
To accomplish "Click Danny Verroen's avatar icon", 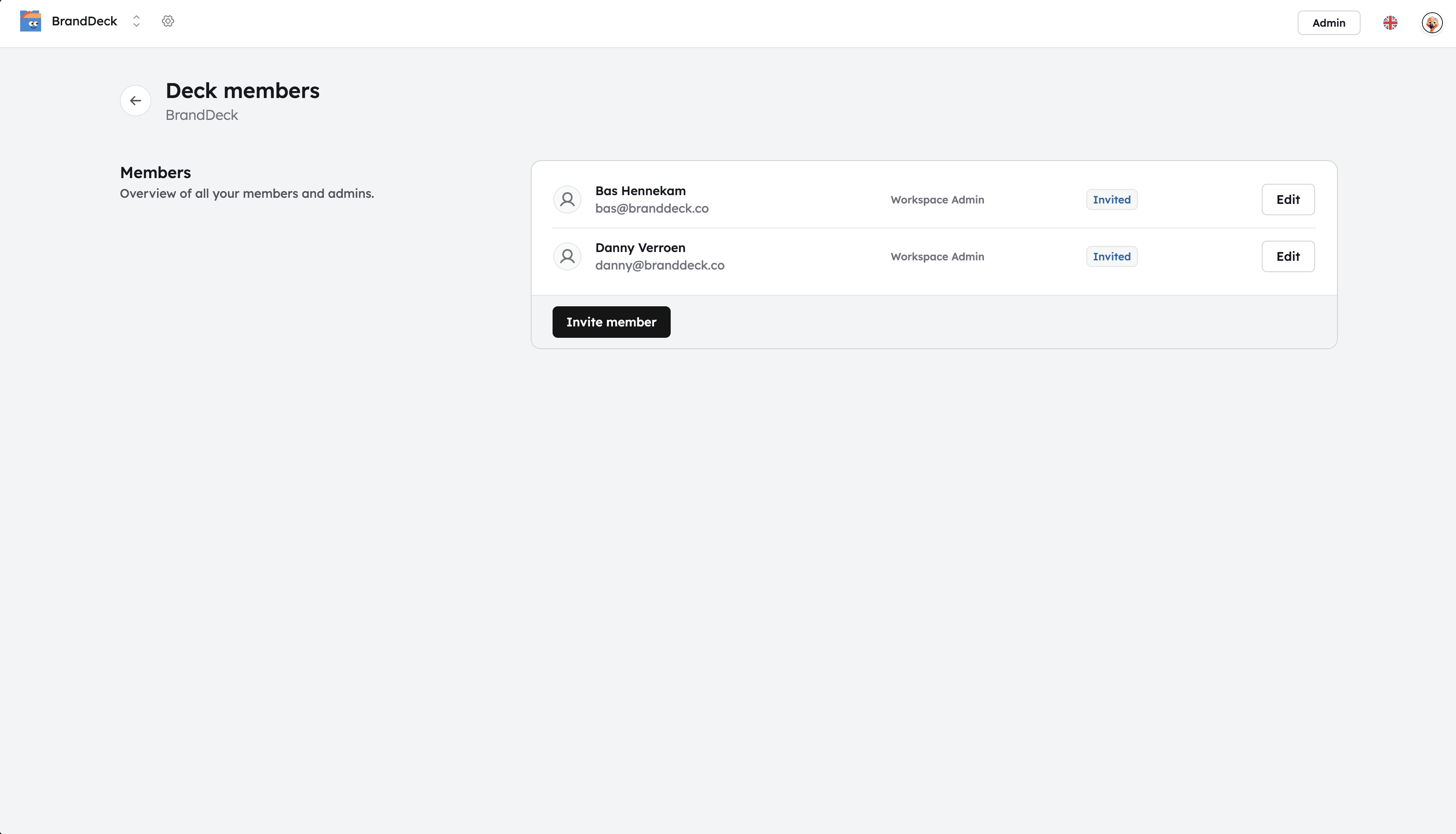I will (x=567, y=256).
